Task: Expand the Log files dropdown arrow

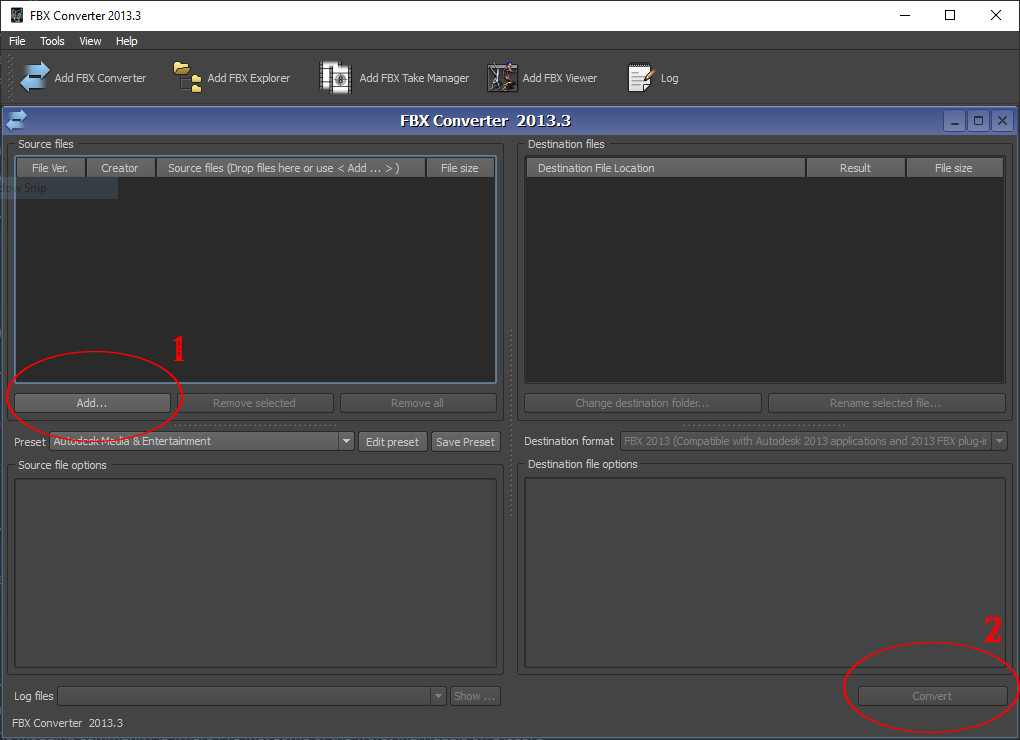Action: point(438,696)
